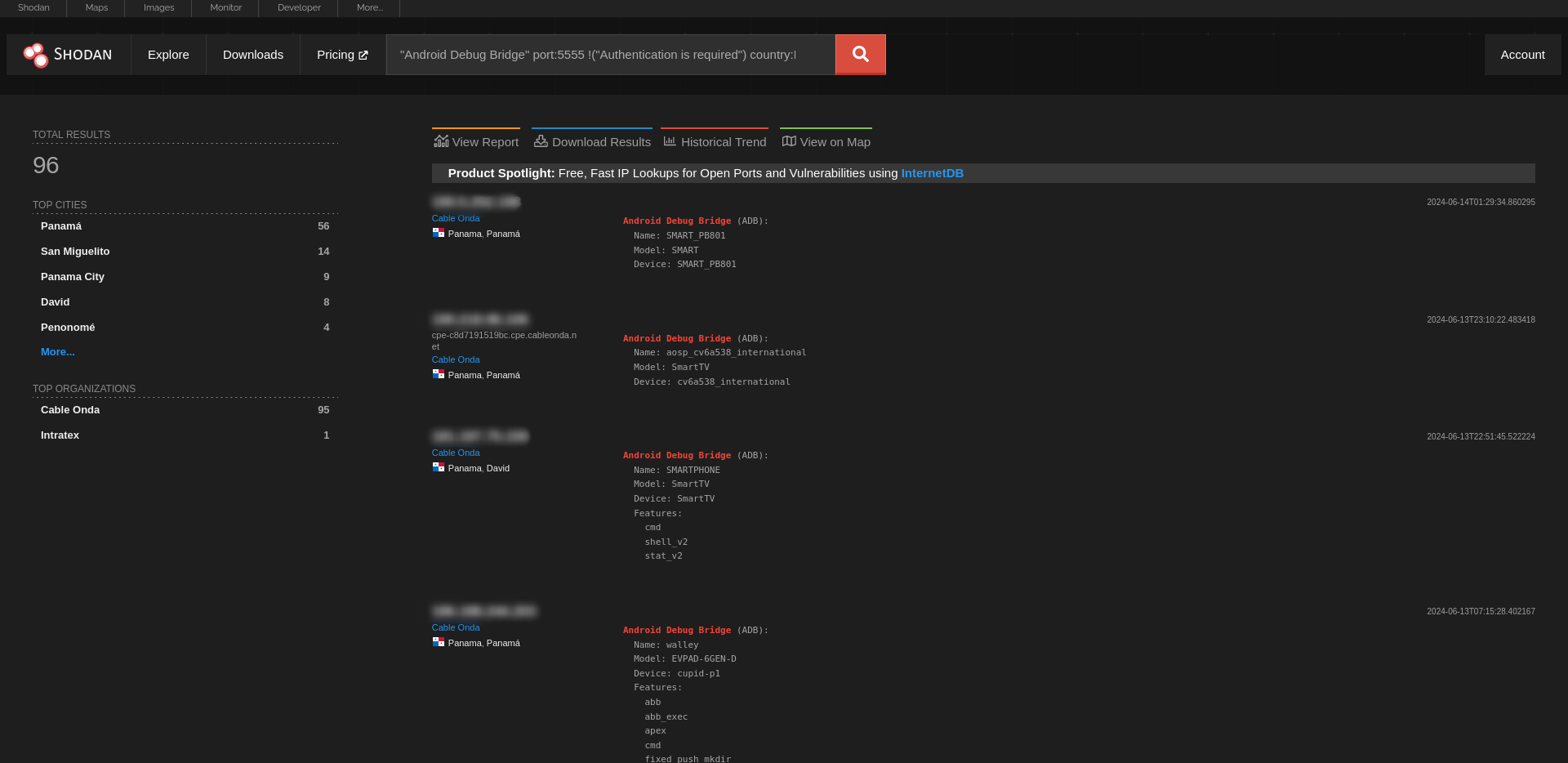Image resolution: width=1568 pixels, height=763 pixels.
Task: Click Cable Onda link in David result
Action: point(456,453)
